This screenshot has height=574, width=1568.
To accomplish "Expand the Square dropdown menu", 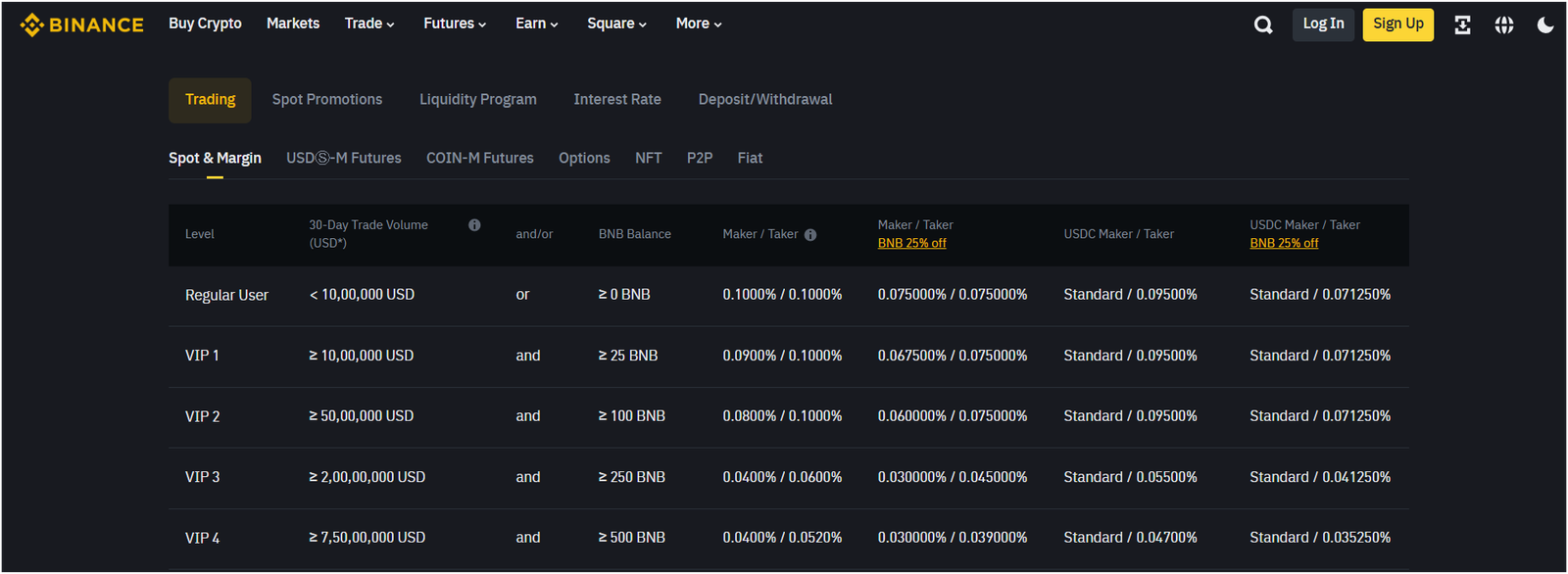I will [x=617, y=24].
